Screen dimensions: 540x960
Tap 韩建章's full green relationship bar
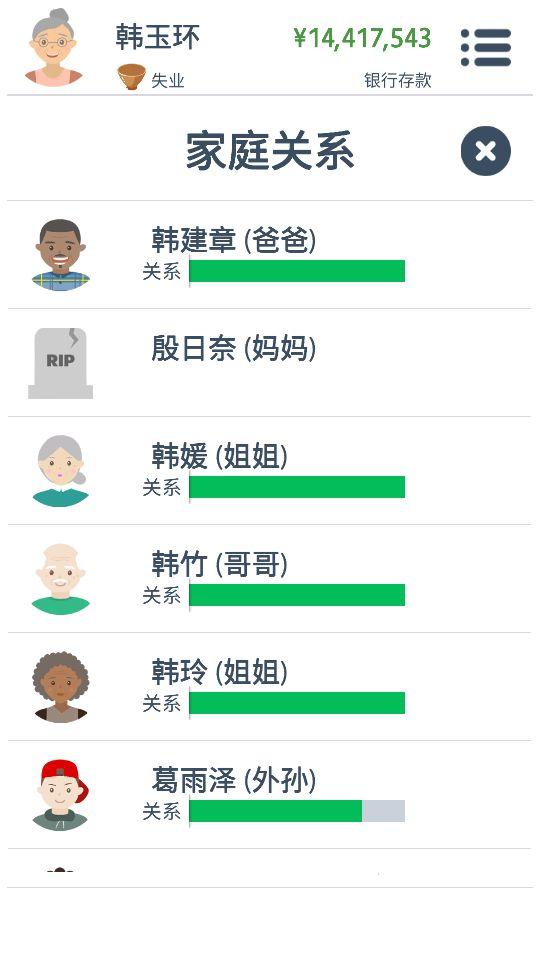click(x=297, y=271)
